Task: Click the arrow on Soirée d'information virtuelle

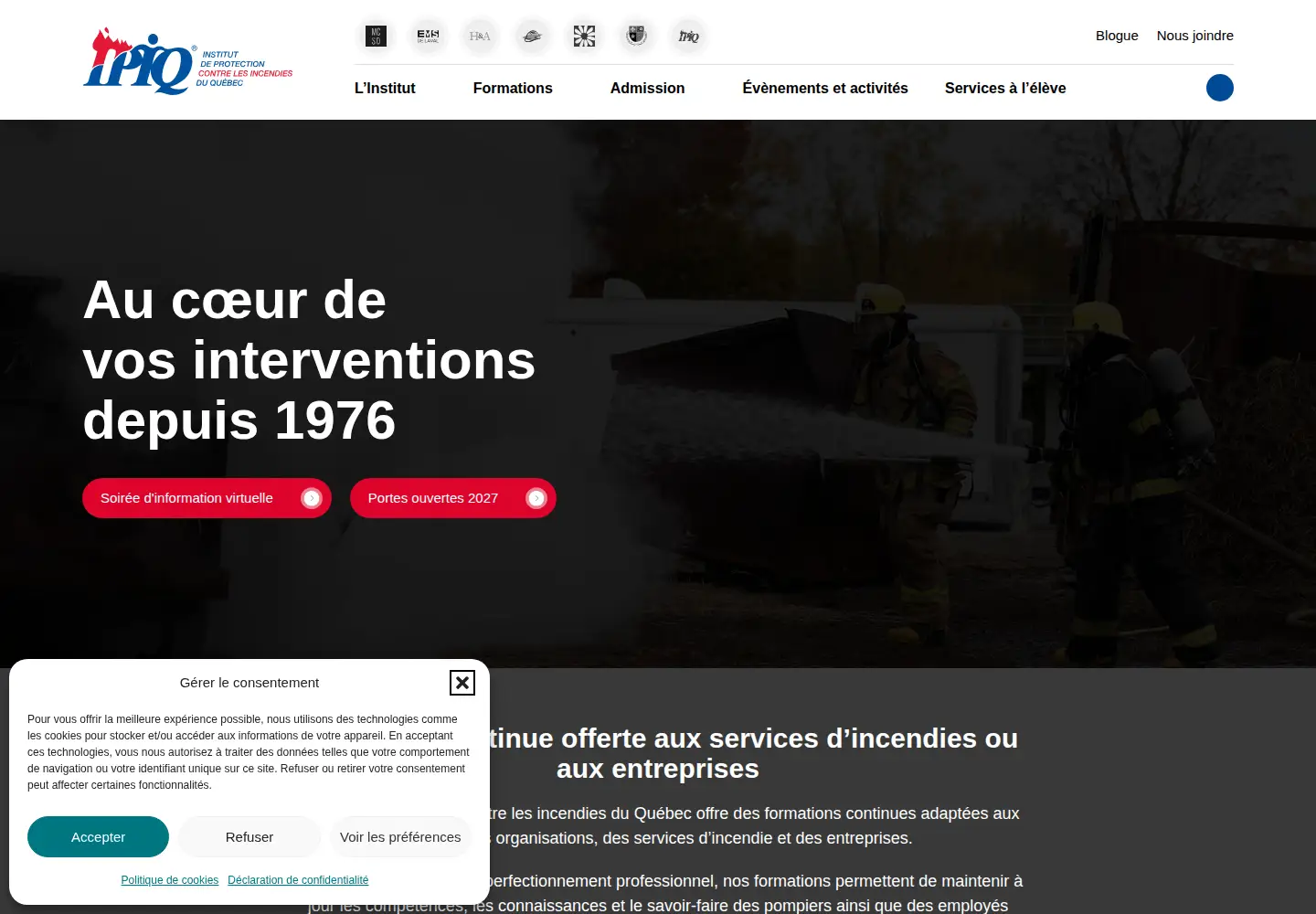Action: pos(312,498)
